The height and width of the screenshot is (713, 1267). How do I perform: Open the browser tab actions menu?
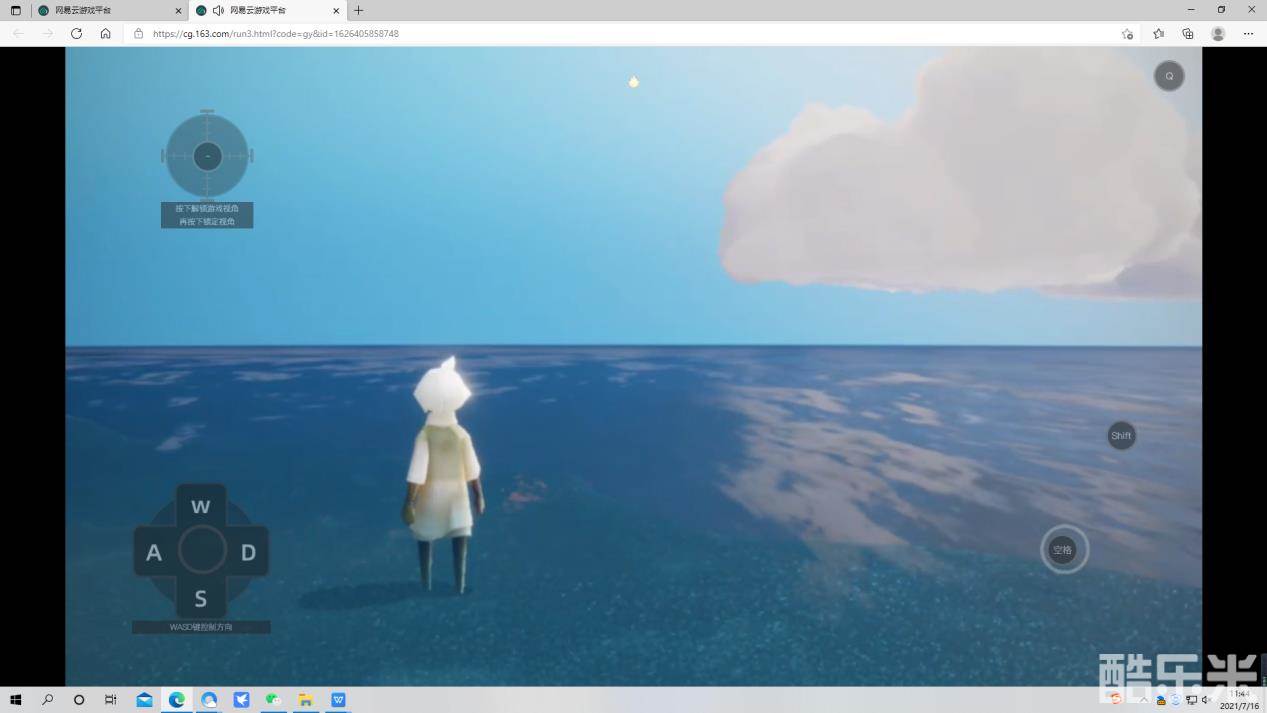pos(15,10)
